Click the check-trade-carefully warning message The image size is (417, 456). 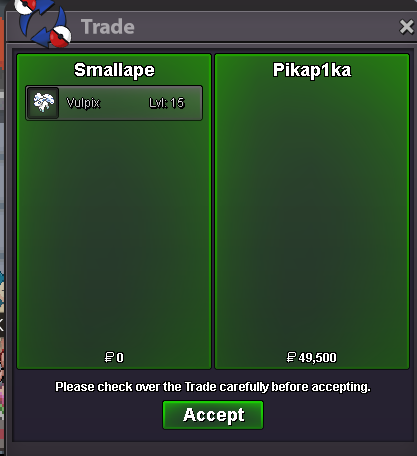coord(213,387)
